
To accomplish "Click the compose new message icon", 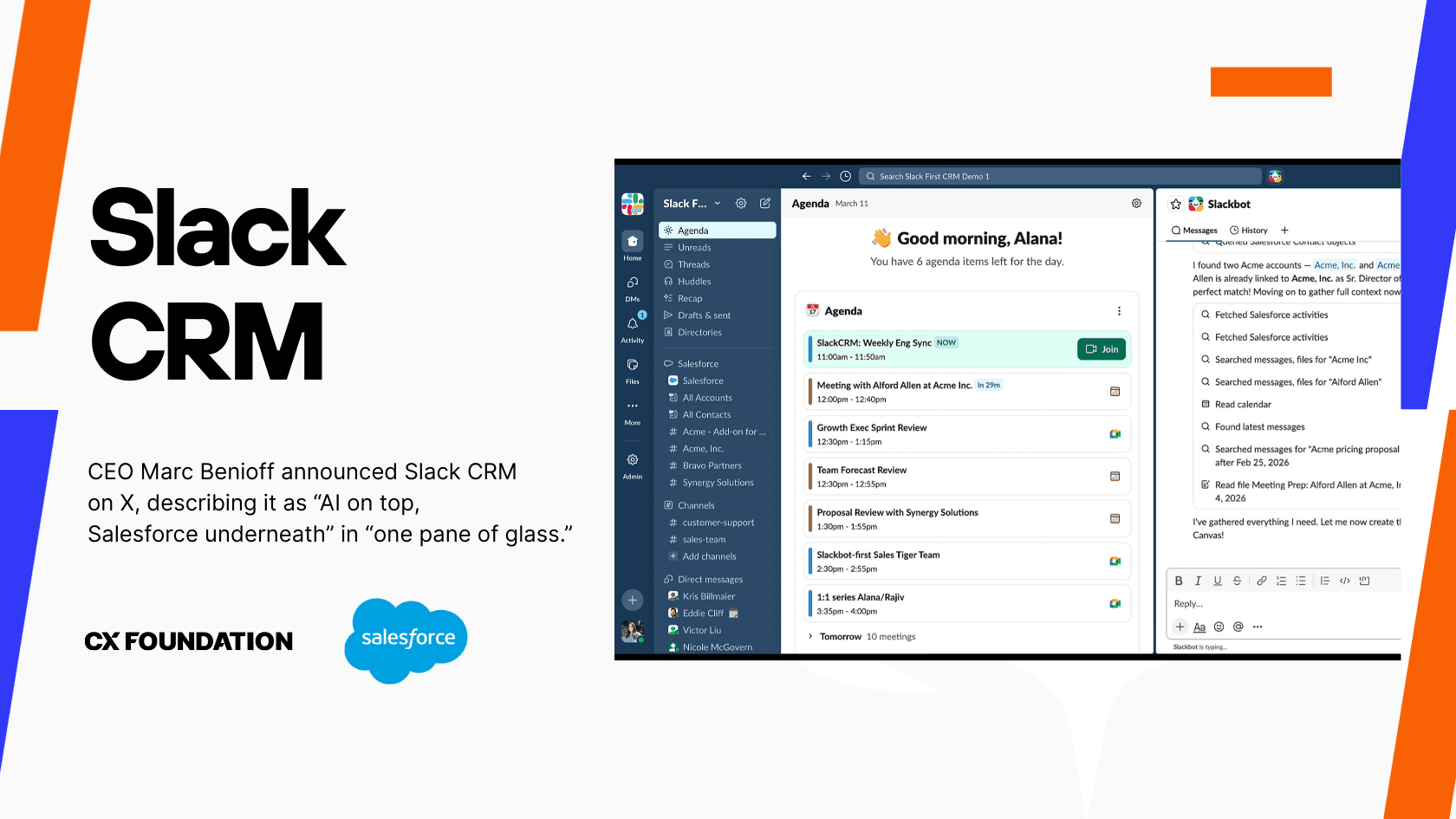I will [764, 203].
